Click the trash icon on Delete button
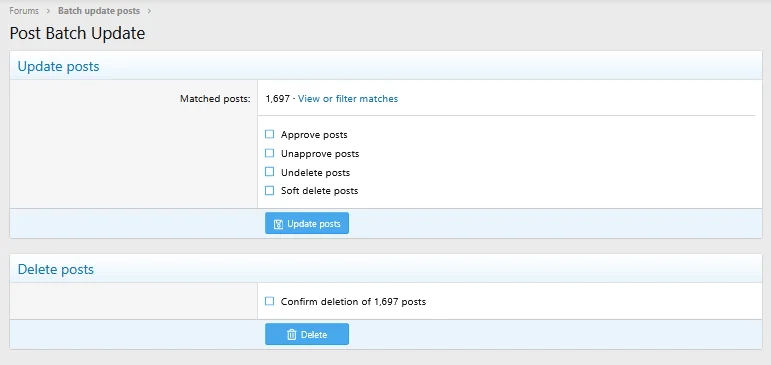 pos(292,335)
